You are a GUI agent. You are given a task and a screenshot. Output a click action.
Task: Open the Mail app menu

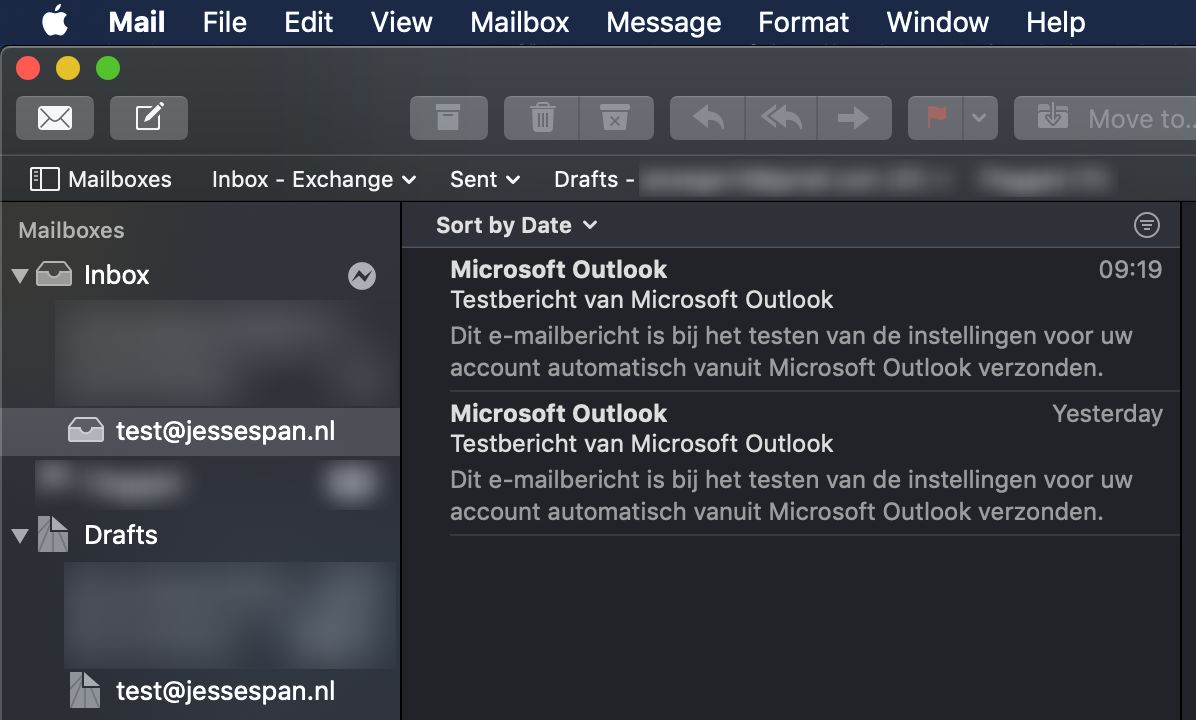click(x=137, y=22)
